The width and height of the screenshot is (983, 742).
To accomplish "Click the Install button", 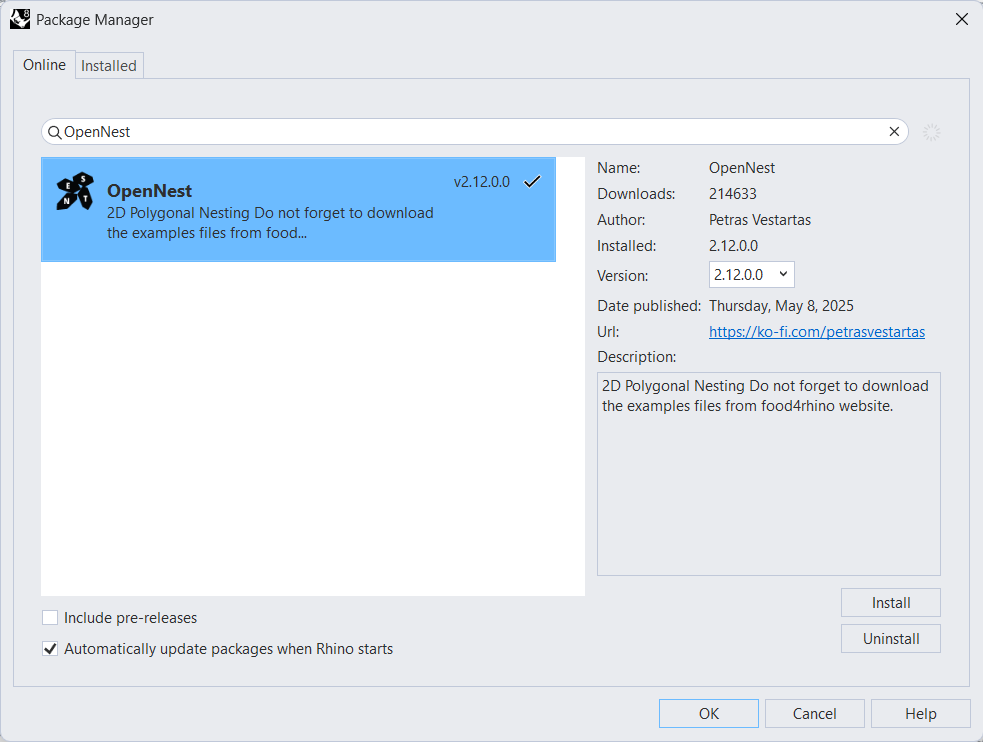I will point(891,603).
